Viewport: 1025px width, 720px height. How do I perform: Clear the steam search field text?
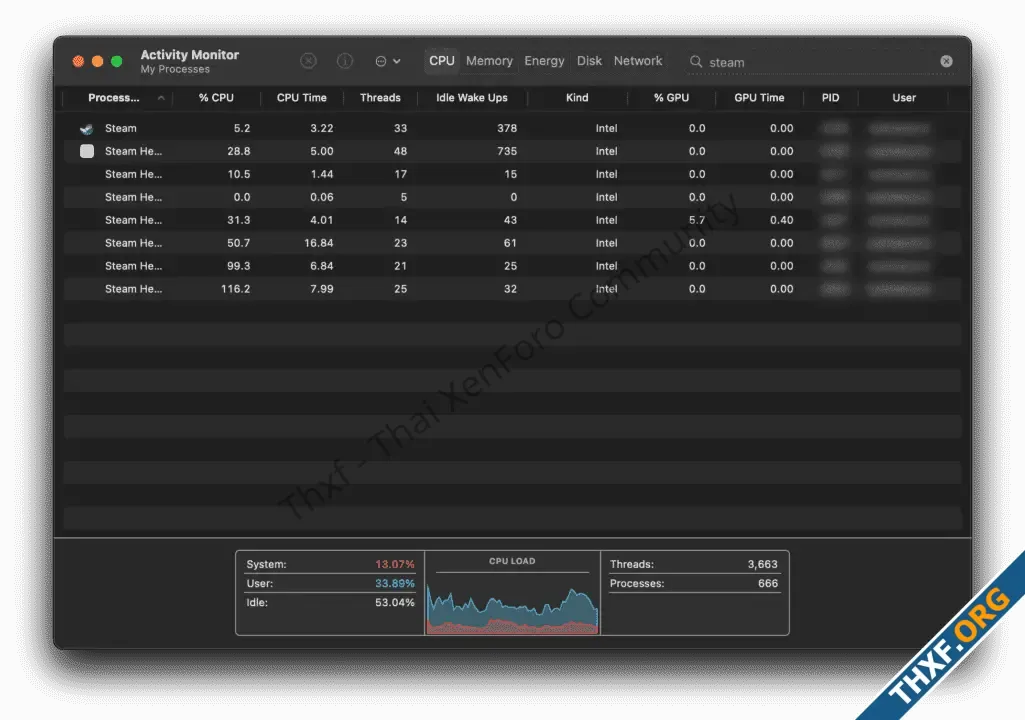[x=946, y=61]
